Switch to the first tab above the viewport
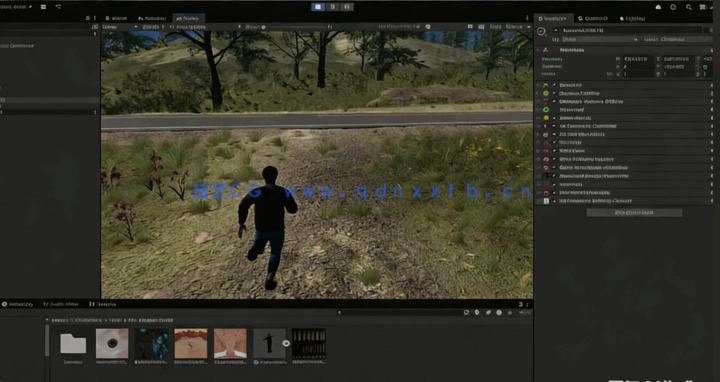Image resolution: width=720 pixels, height=382 pixels. pos(116,18)
